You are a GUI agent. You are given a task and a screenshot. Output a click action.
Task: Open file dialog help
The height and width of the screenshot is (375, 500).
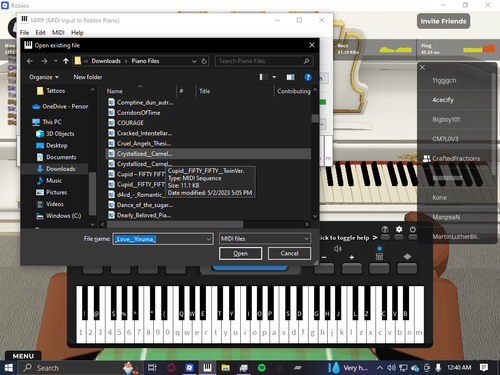(308, 77)
